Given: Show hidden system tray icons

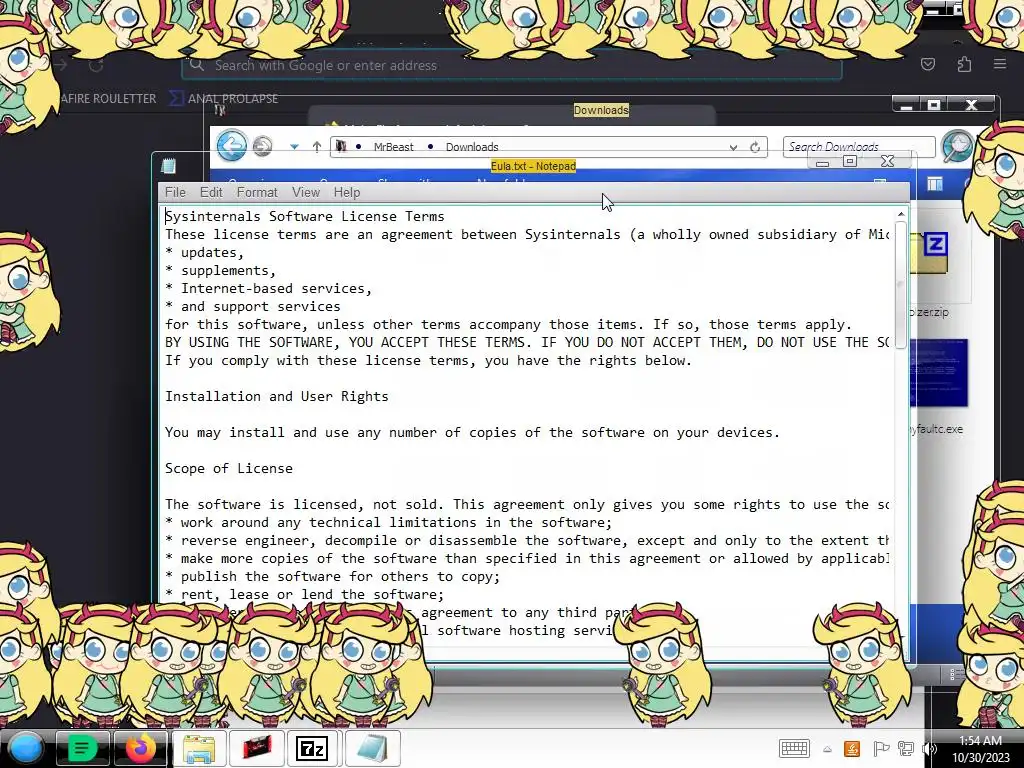Looking at the screenshot, I should tap(827, 749).
